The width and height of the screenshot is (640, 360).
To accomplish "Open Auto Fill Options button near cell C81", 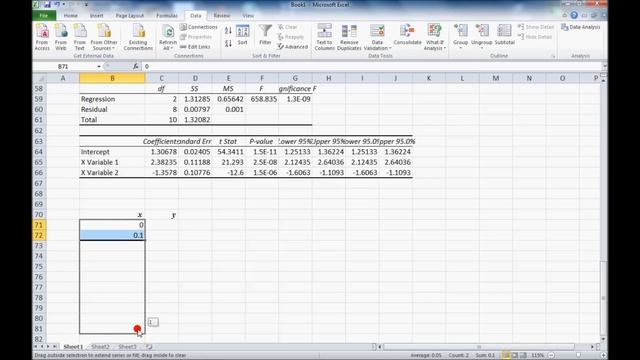I will [x=153, y=322].
